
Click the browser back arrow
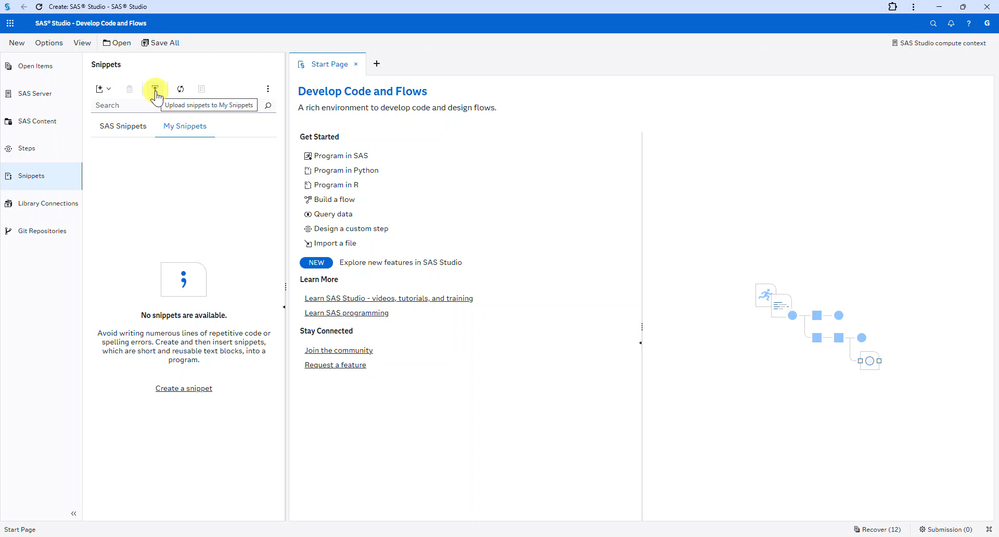pyautogui.click(x=24, y=6)
